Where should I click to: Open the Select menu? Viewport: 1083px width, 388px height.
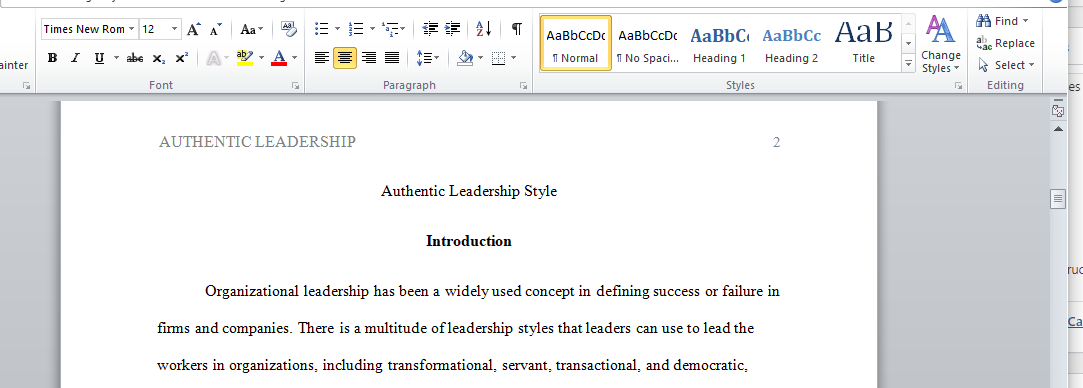1006,65
